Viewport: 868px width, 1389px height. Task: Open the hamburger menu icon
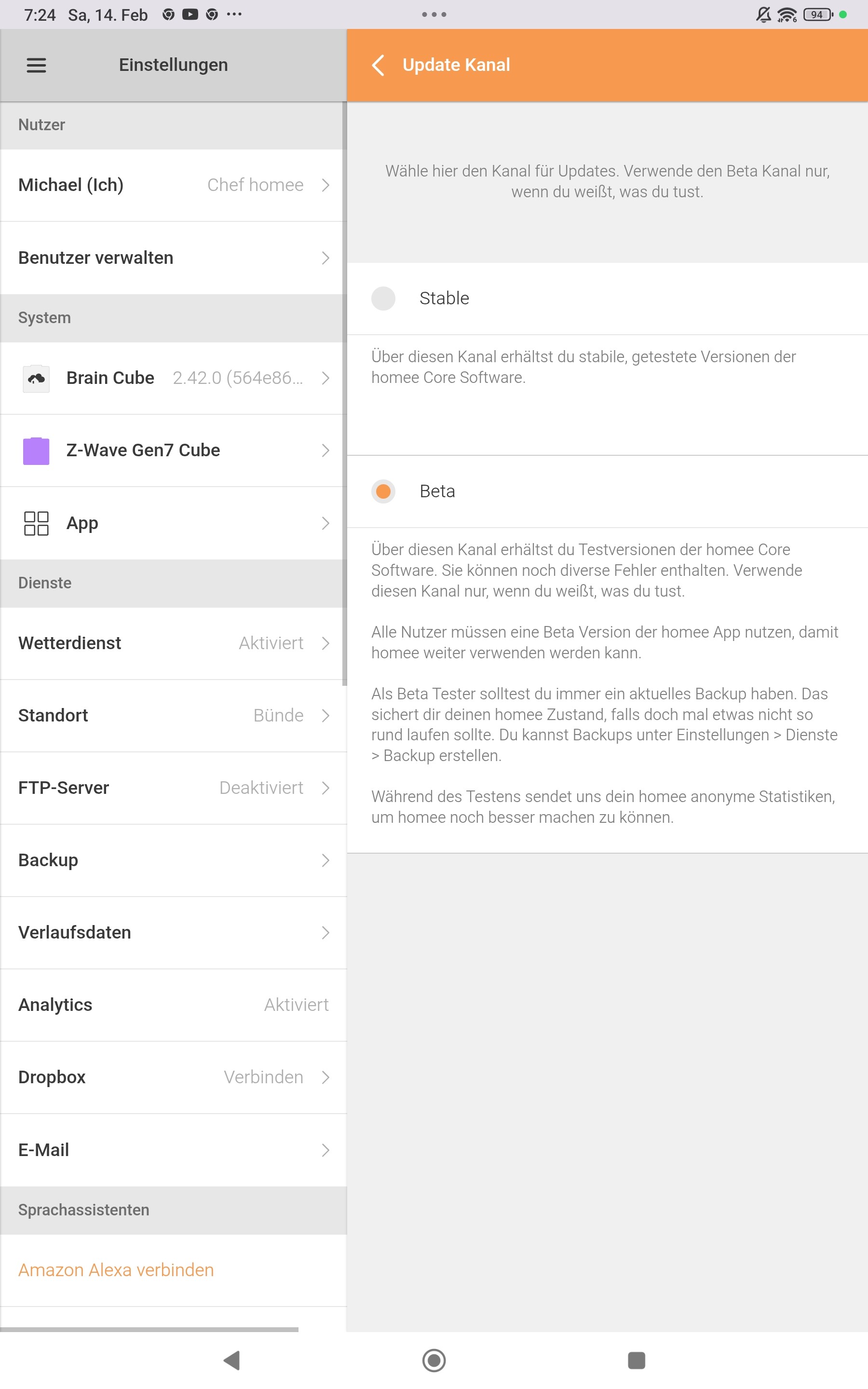[x=36, y=65]
